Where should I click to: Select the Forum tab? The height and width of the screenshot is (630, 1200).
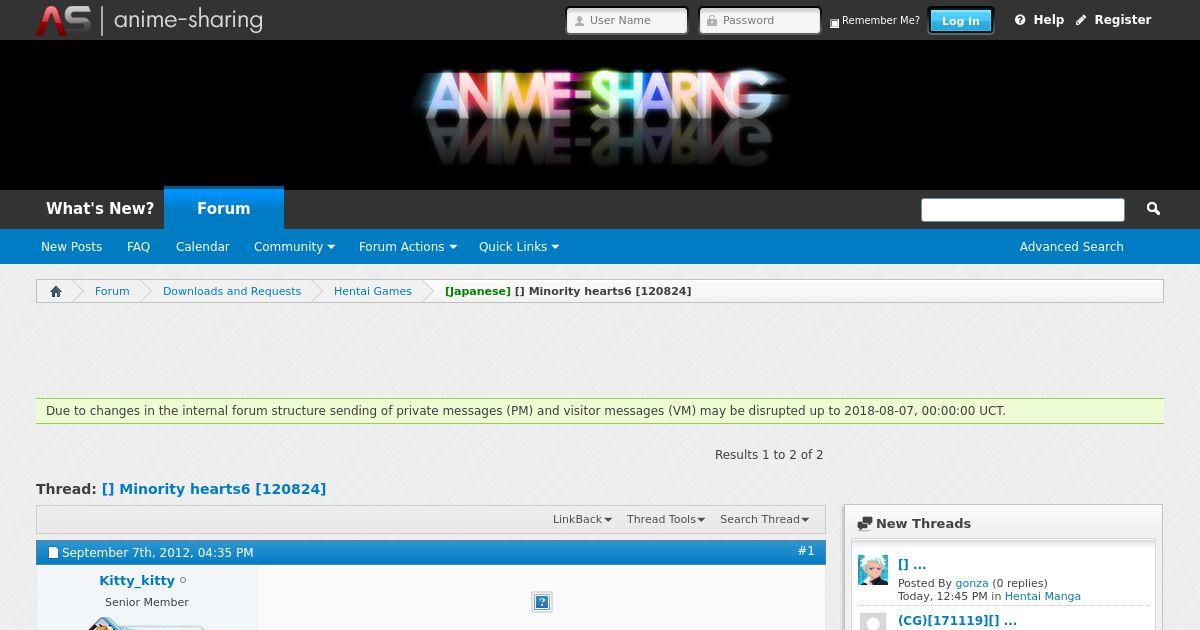pos(224,208)
